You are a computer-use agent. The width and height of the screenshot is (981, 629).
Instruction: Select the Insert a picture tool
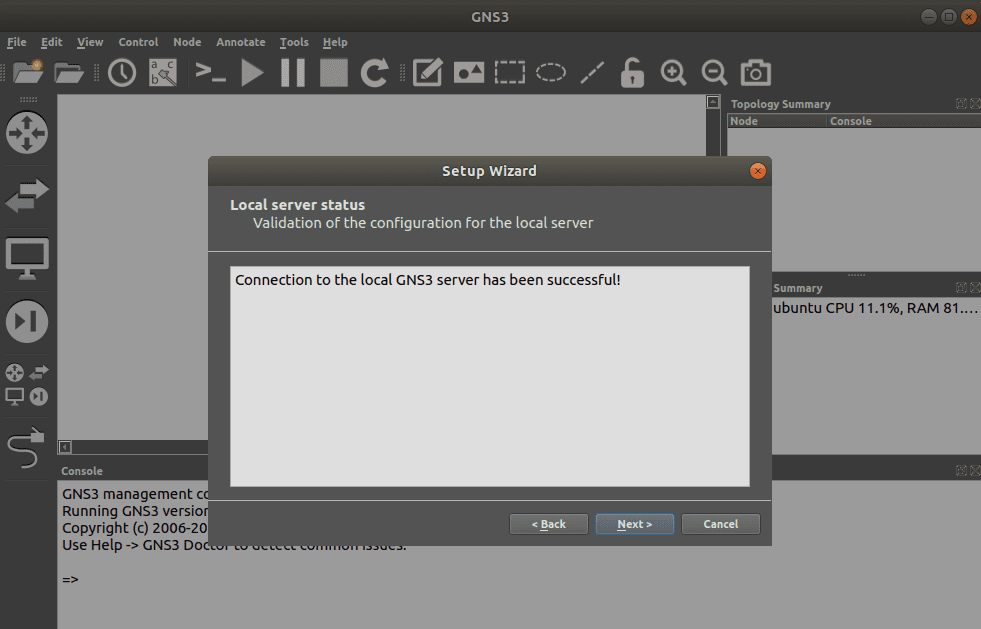click(469, 73)
